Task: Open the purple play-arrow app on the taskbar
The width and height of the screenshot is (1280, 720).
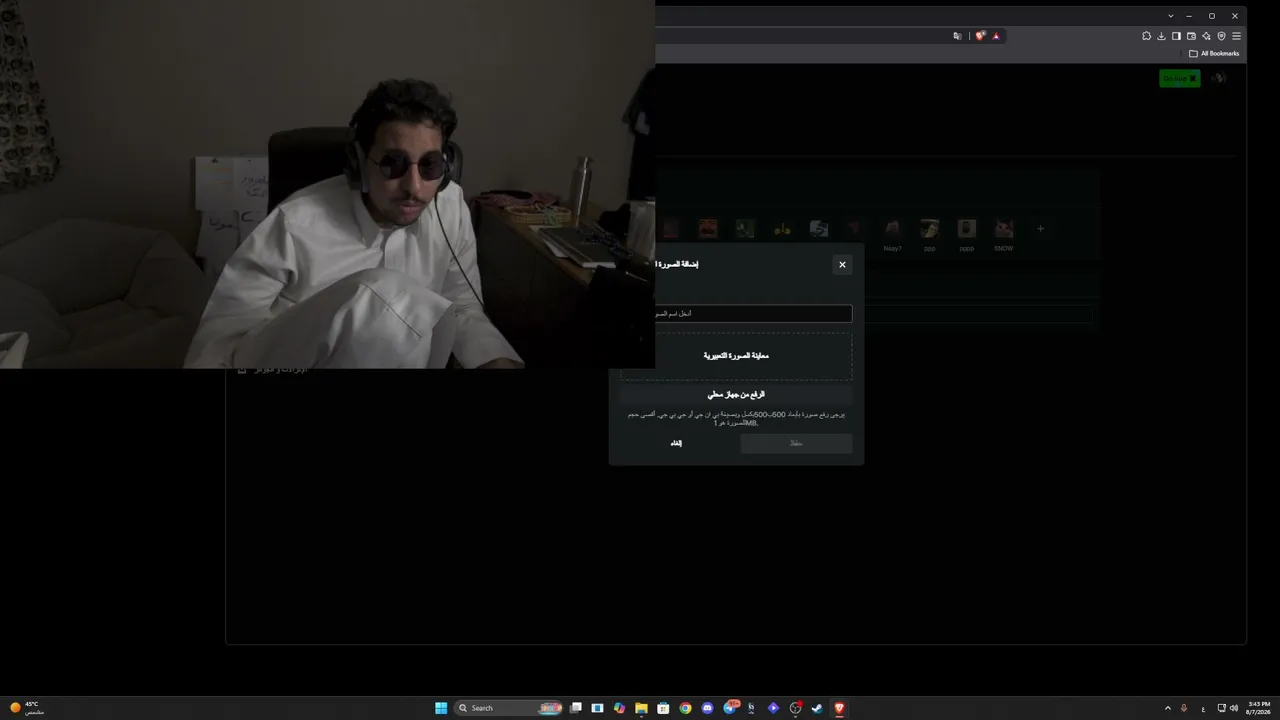Action: pos(773,708)
